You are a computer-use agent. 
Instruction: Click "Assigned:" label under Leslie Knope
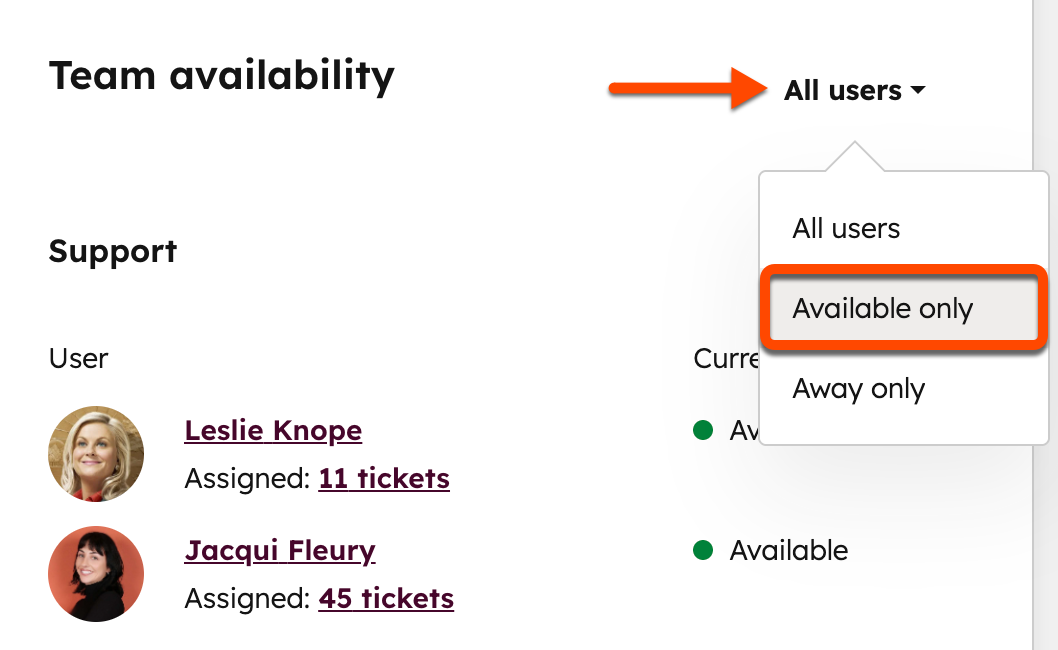click(247, 479)
